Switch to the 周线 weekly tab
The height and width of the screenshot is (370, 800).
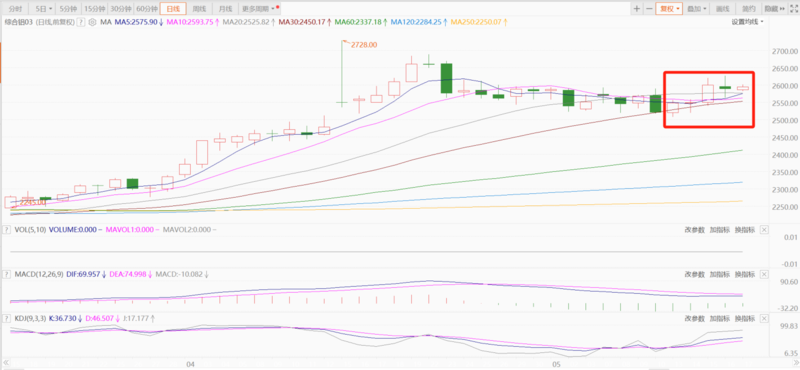coord(199,9)
